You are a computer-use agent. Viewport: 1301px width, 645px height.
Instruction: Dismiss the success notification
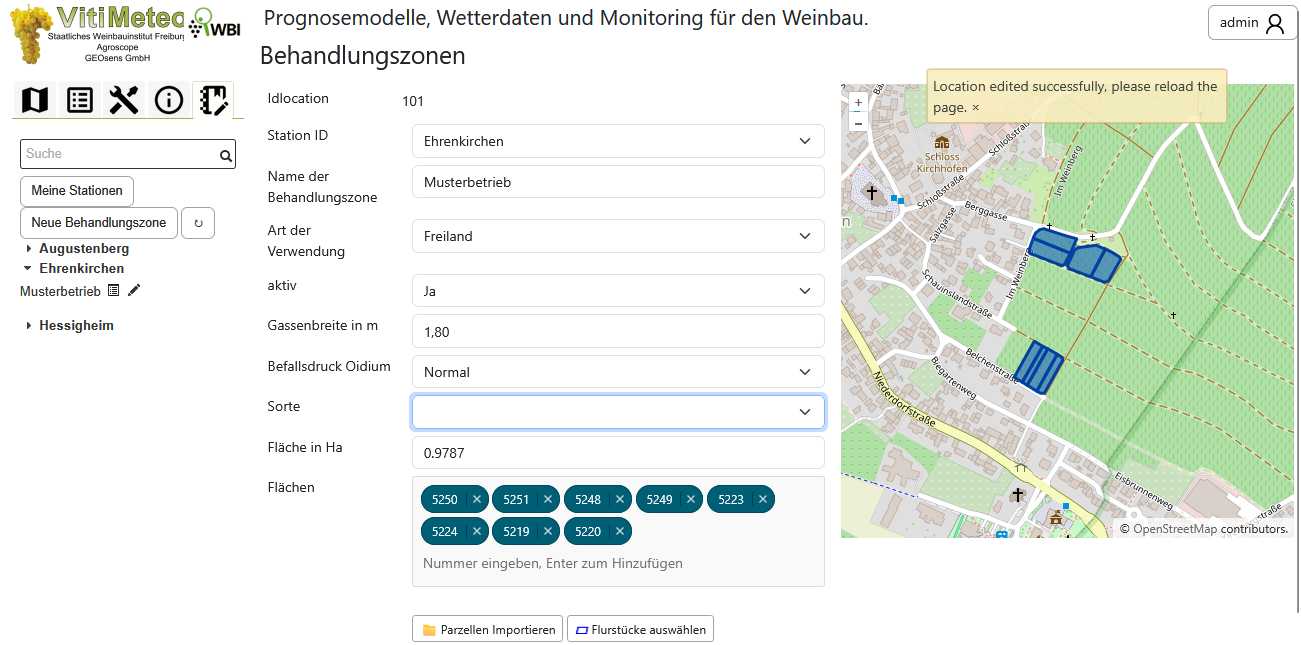pos(976,108)
